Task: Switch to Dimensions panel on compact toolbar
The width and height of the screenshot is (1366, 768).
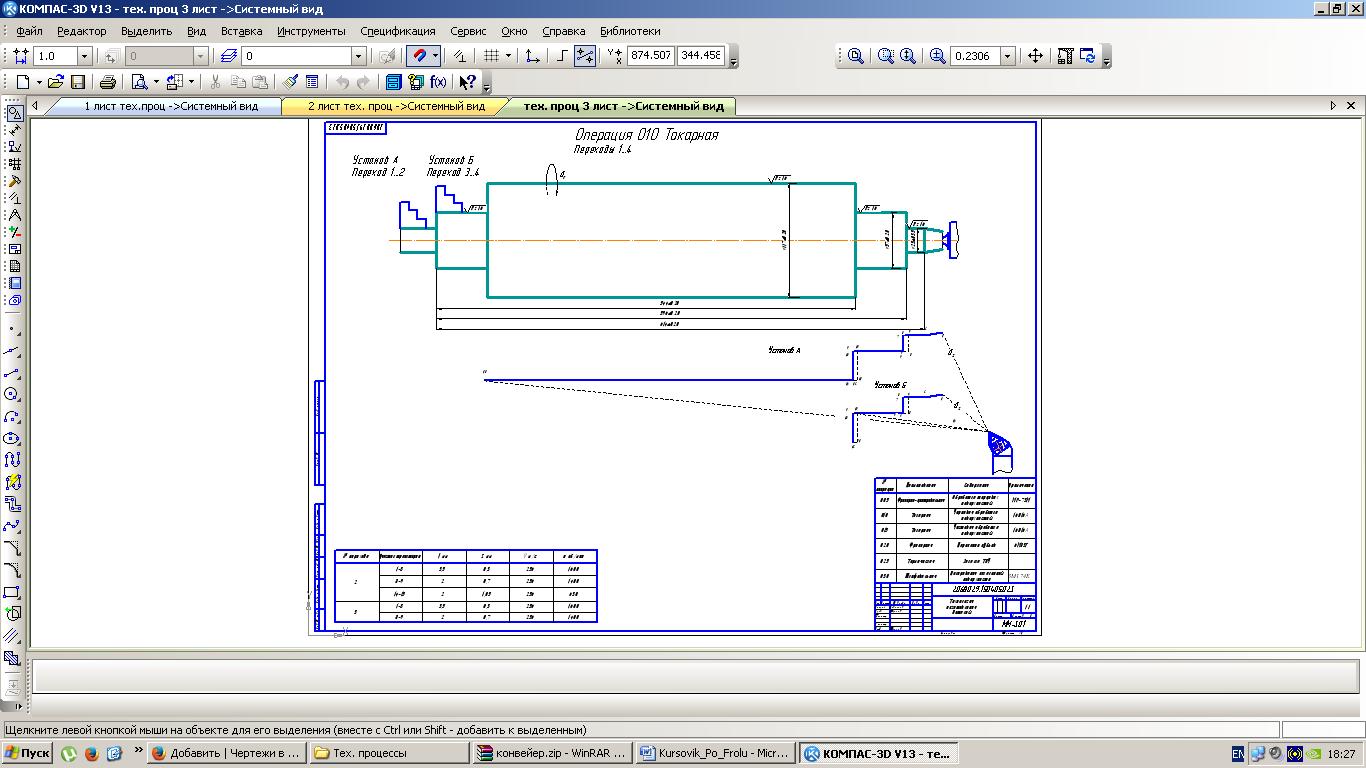Action: pos(14,130)
